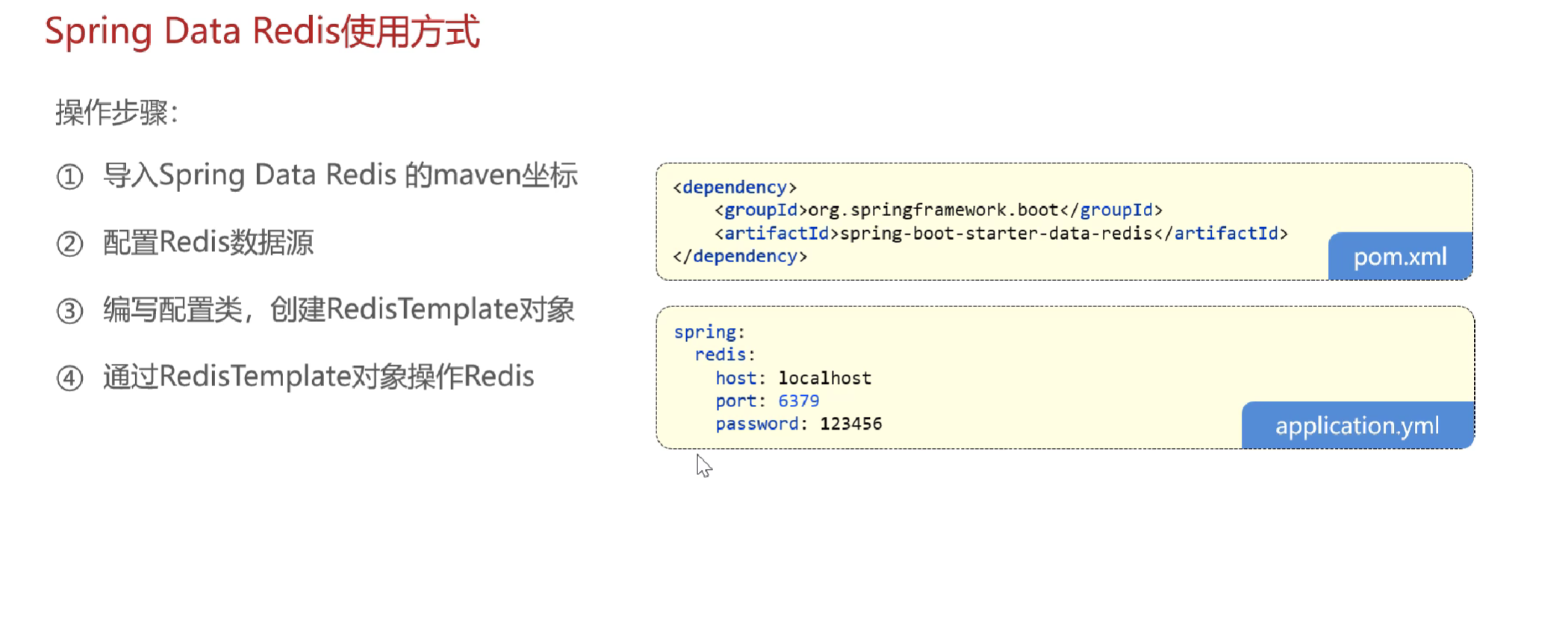Click the circled number 3 icon

69,311
